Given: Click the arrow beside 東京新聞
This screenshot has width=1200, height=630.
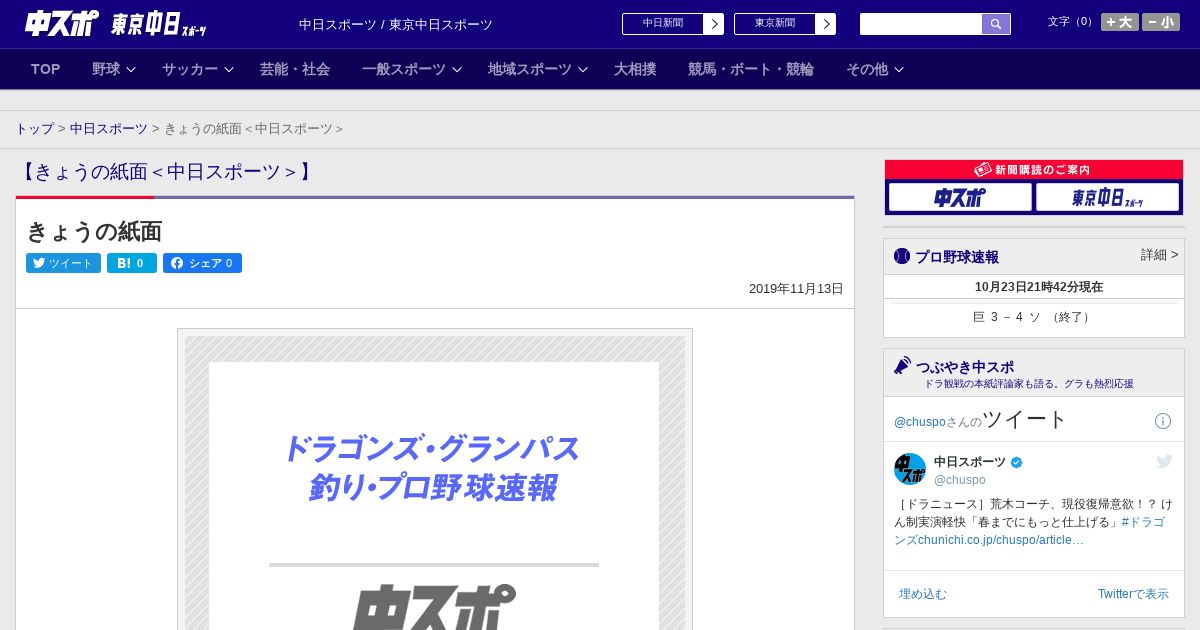Looking at the screenshot, I should [x=826, y=24].
